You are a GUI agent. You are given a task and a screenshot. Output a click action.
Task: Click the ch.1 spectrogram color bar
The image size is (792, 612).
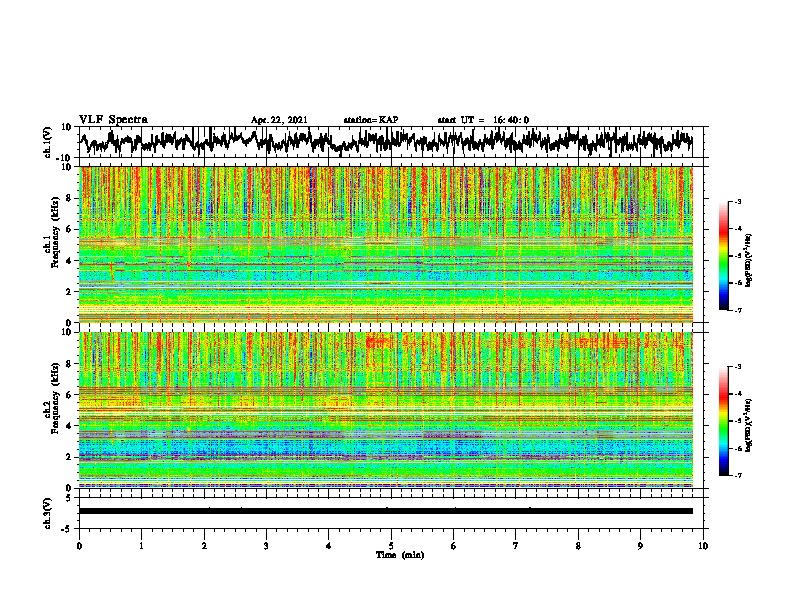pos(723,256)
